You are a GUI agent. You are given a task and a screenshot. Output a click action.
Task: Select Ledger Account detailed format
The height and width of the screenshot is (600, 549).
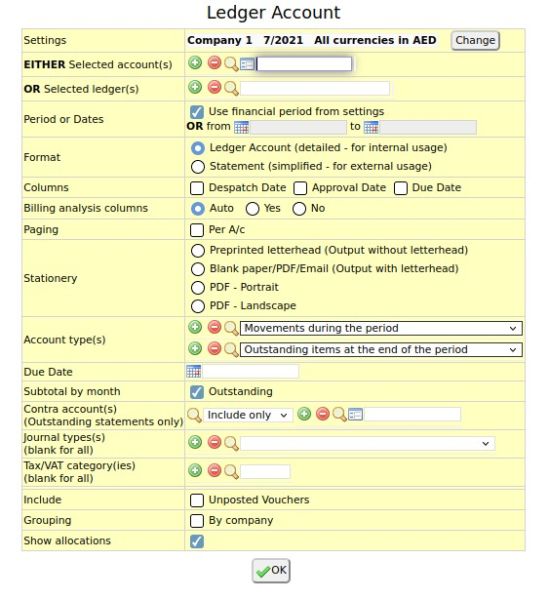click(x=198, y=148)
